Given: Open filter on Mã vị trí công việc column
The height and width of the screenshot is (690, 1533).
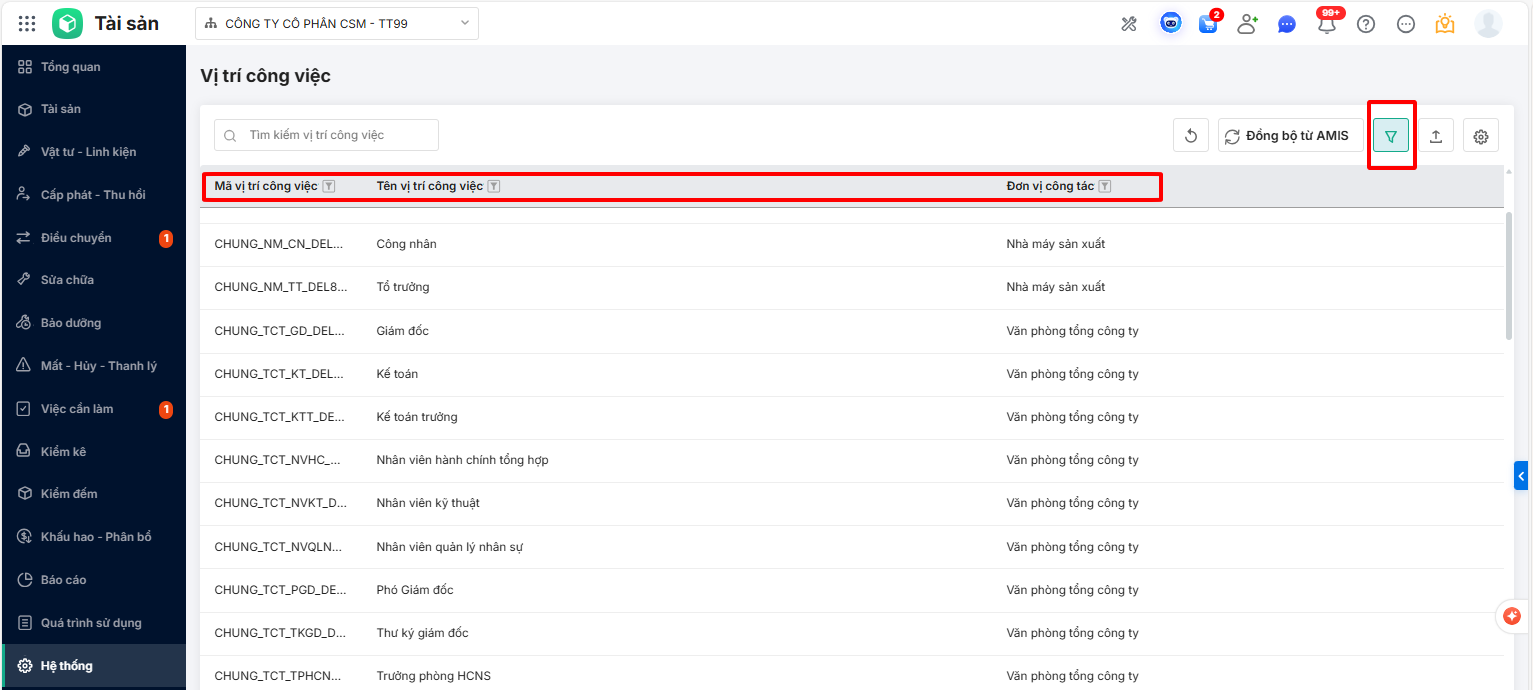Looking at the screenshot, I should point(329,186).
